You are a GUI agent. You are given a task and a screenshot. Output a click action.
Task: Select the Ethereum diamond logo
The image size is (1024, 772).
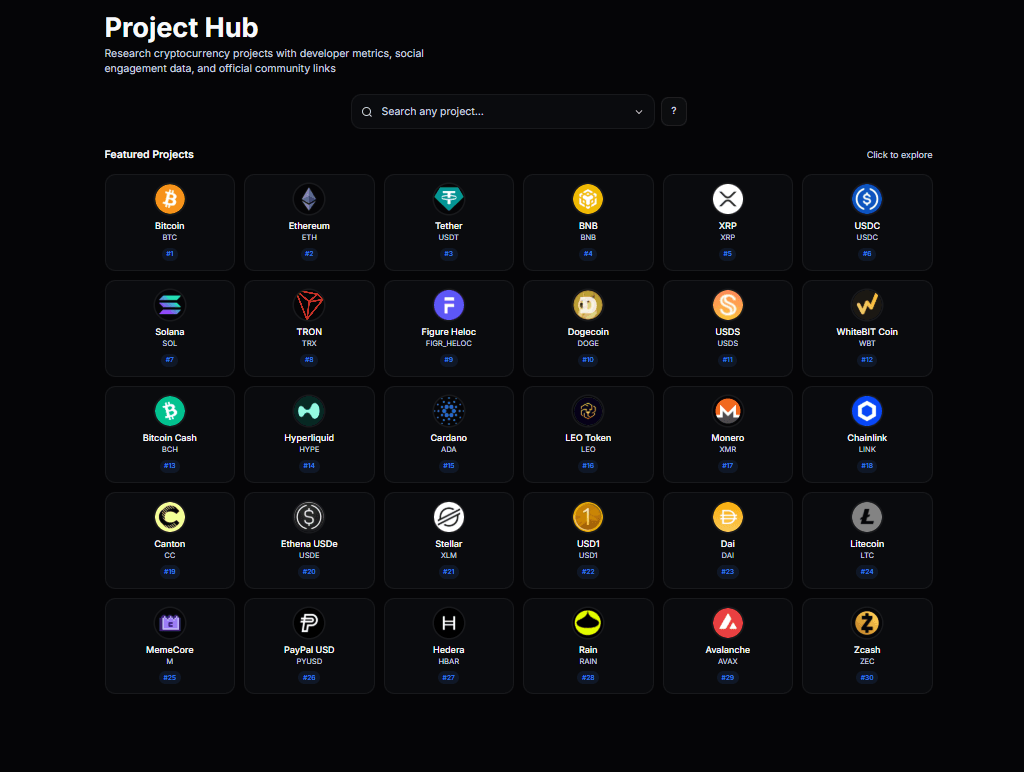(x=309, y=199)
